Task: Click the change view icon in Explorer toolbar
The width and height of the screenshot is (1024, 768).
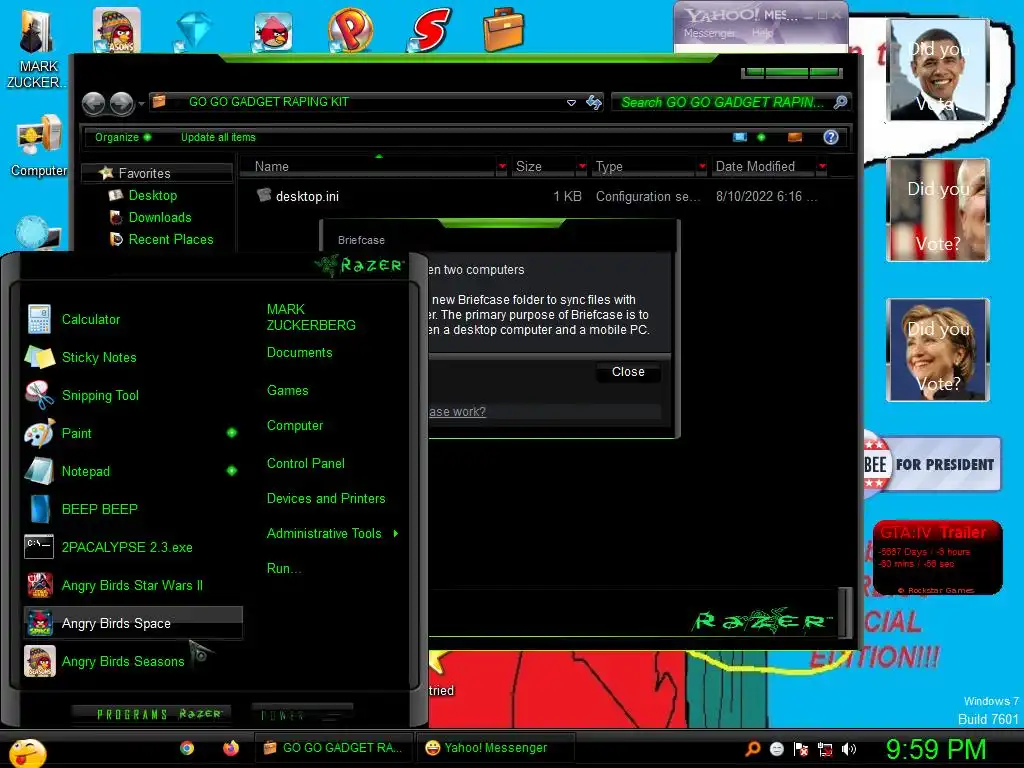Action: (740, 137)
